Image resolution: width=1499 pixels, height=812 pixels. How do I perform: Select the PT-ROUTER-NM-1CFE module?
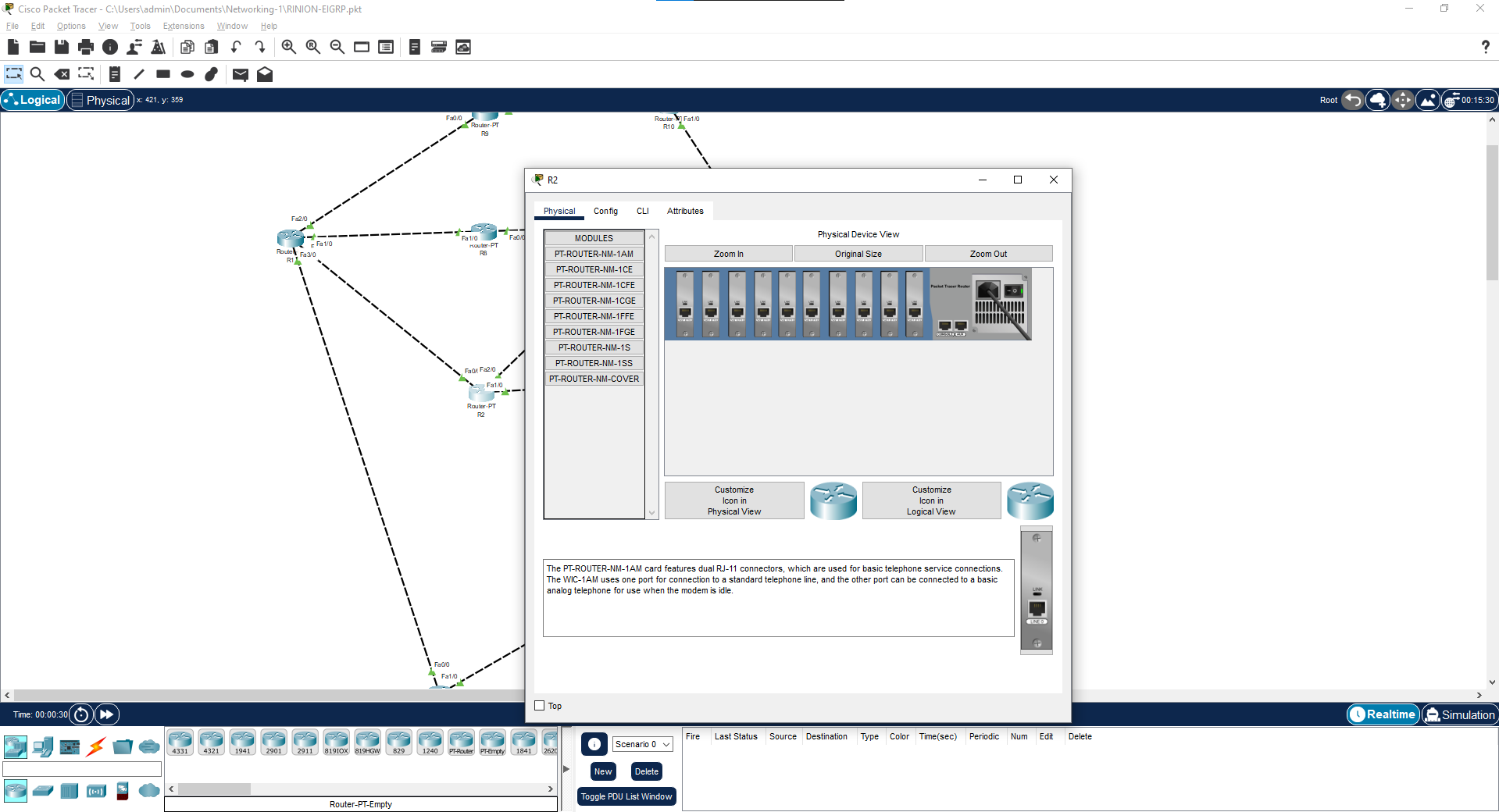click(594, 285)
